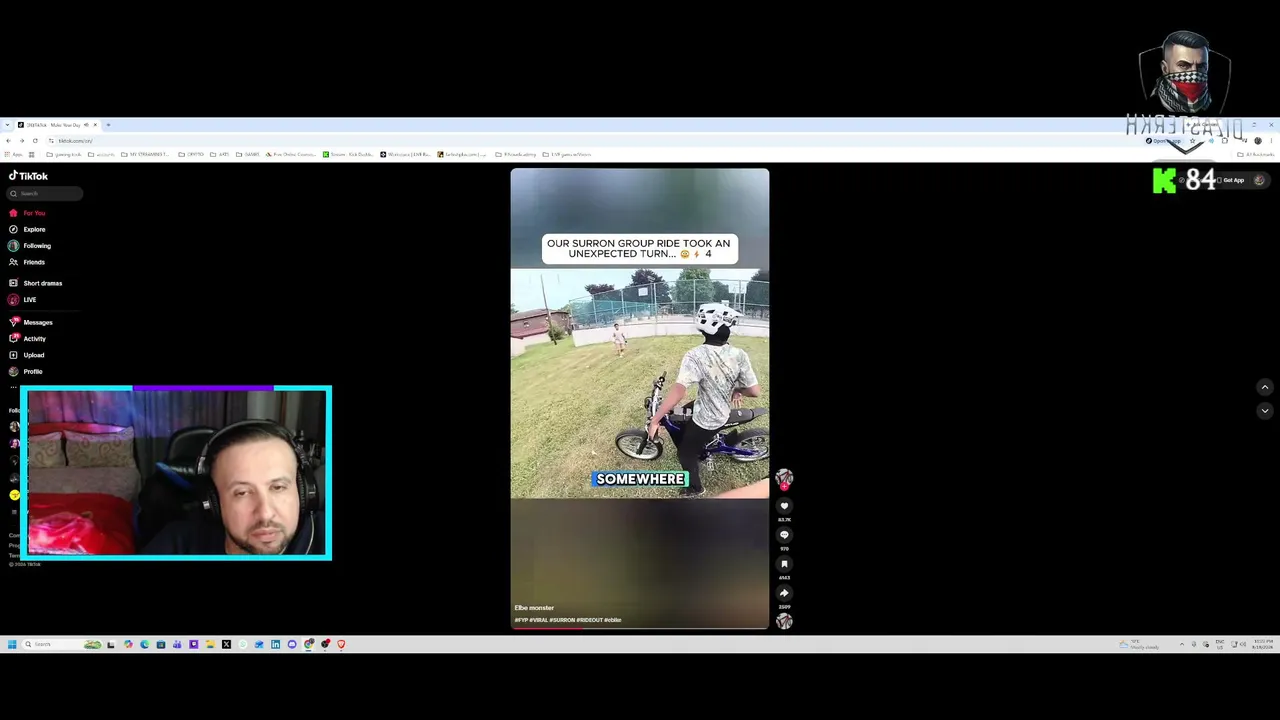Image resolution: width=1280 pixels, height=720 pixels.
Task: Open the account avatar menu
Action: [x=1260, y=180]
